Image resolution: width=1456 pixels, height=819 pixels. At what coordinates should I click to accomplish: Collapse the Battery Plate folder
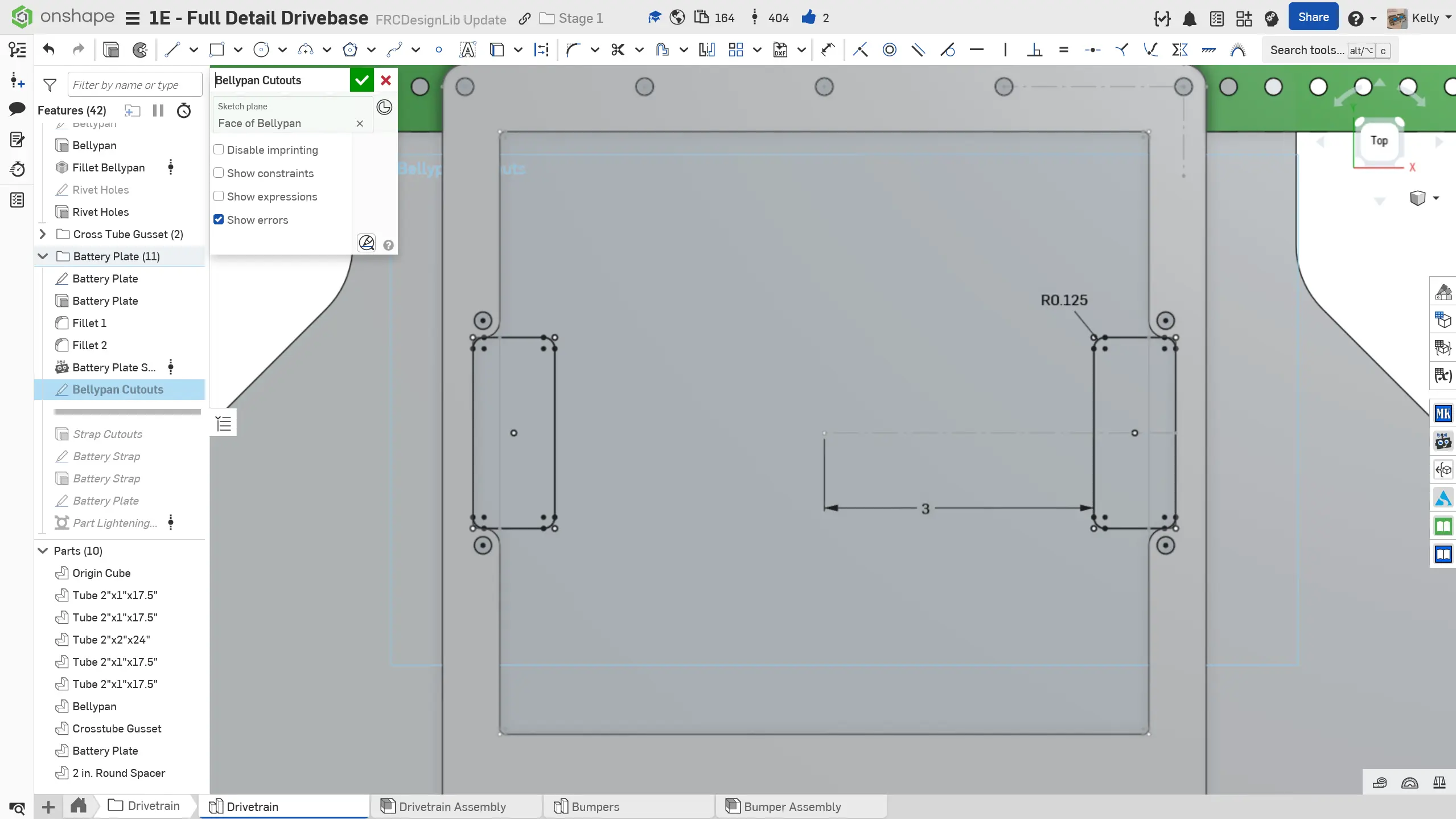[43, 256]
